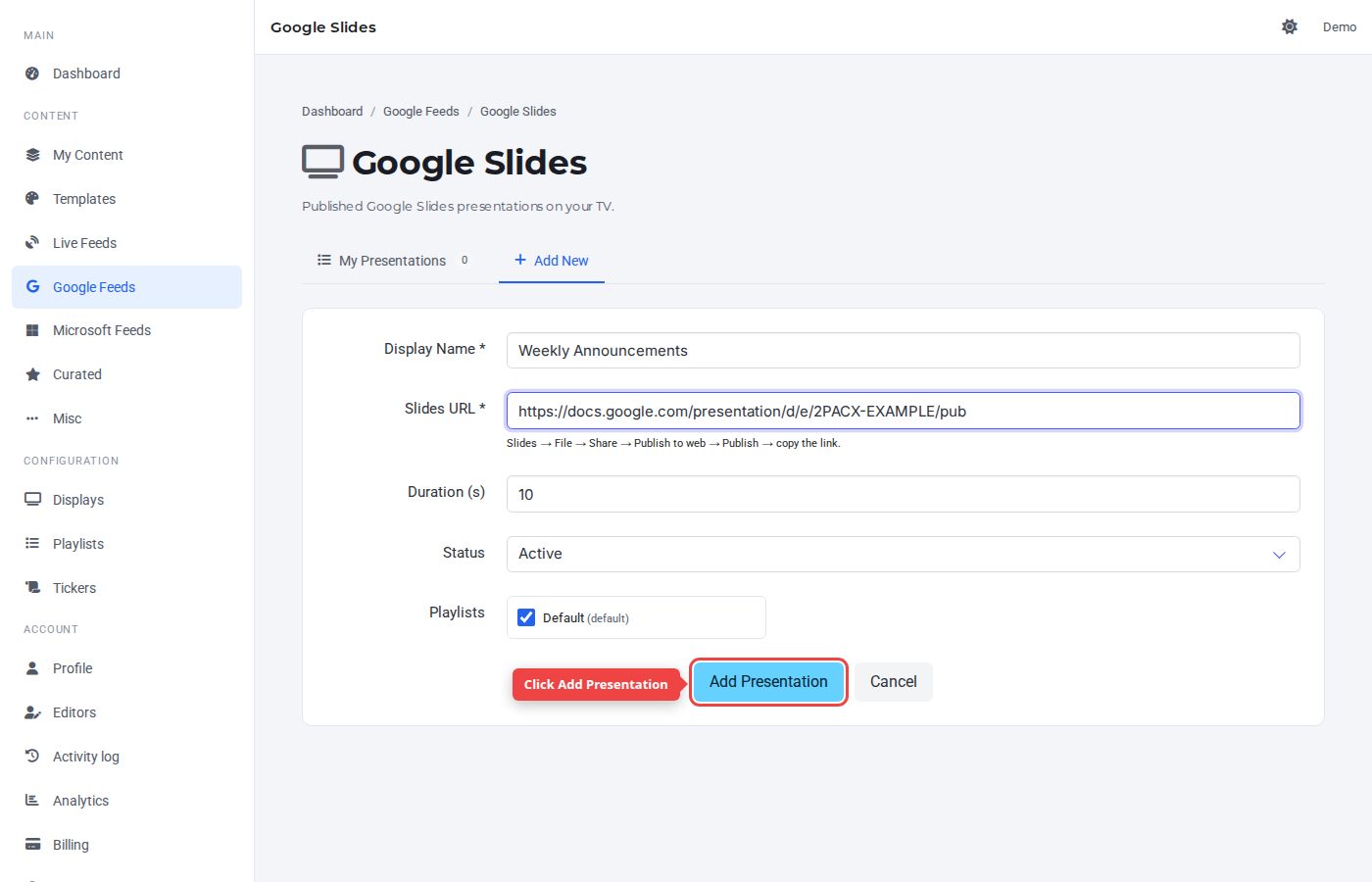Click the Duration input field
Screen dimensions: 1372x882
click(x=903, y=494)
